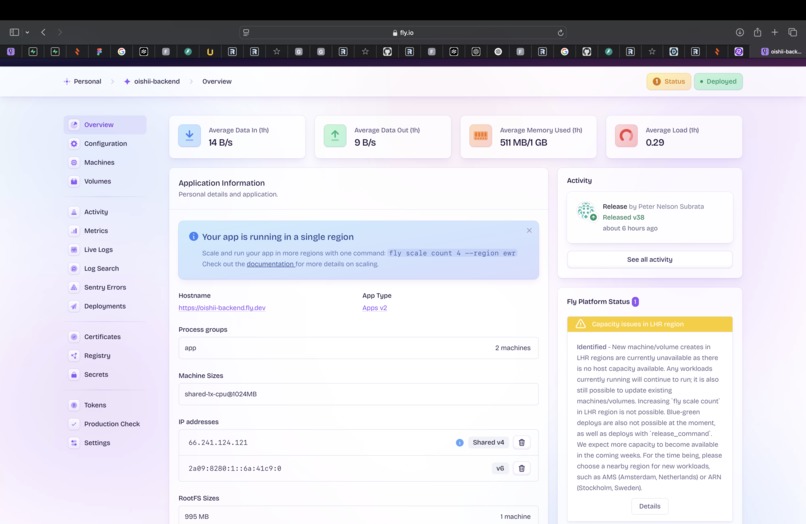This screenshot has height=524, width=806.
Task: Open the Overview sidebar item
Action: pos(105,124)
